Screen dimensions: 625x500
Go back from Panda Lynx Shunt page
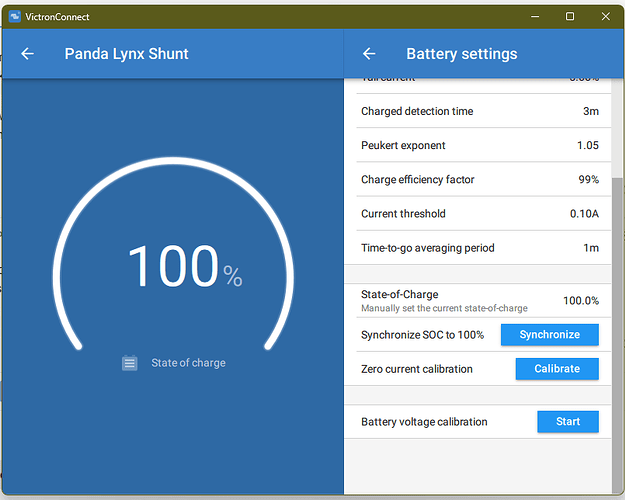pos(27,54)
